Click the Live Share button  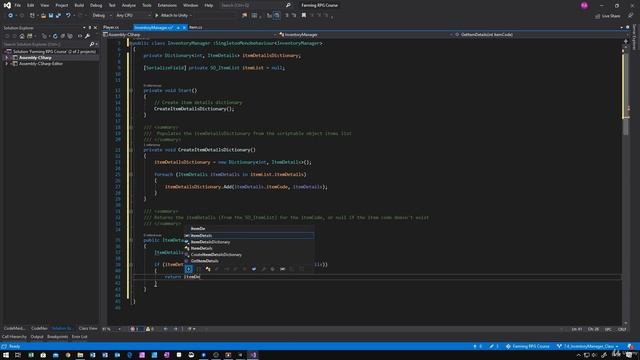click(x=608, y=16)
